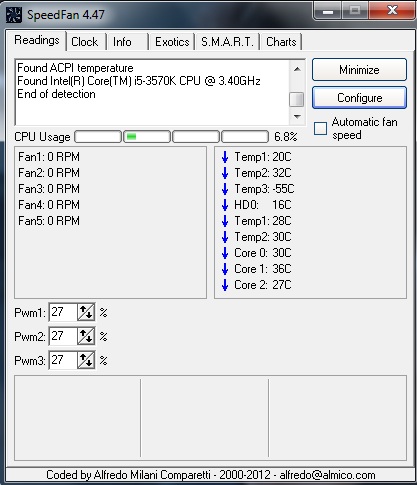The height and width of the screenshot is (485, 417).
Task: Switch to the Readings tab
Action: pos(37,40)
